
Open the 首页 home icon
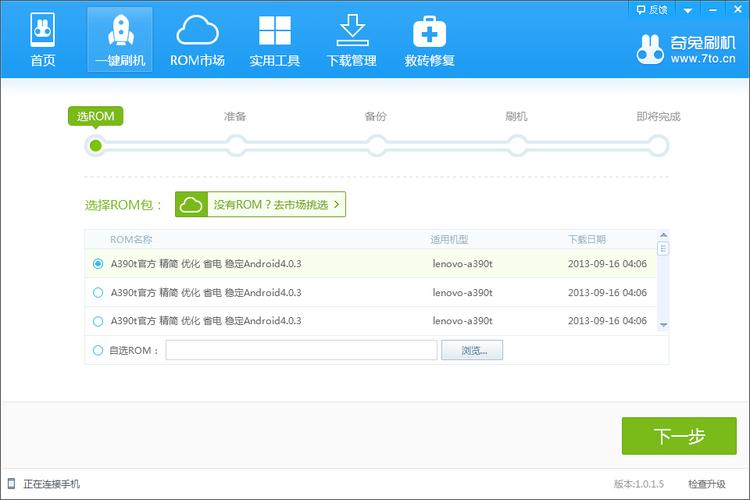[x=42, y=31]
